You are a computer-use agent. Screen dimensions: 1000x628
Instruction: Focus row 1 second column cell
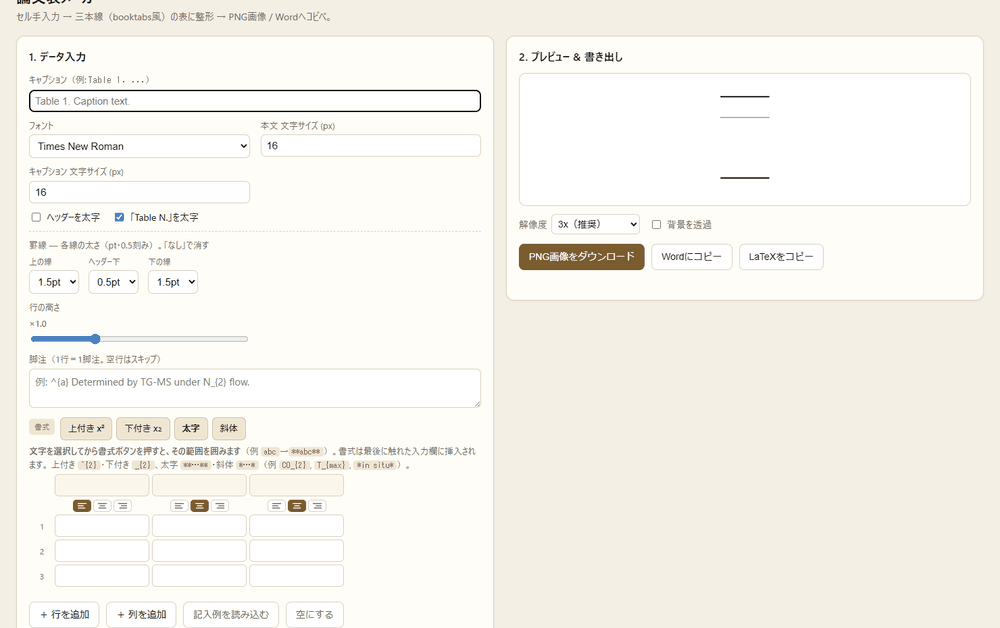(200, 526)
